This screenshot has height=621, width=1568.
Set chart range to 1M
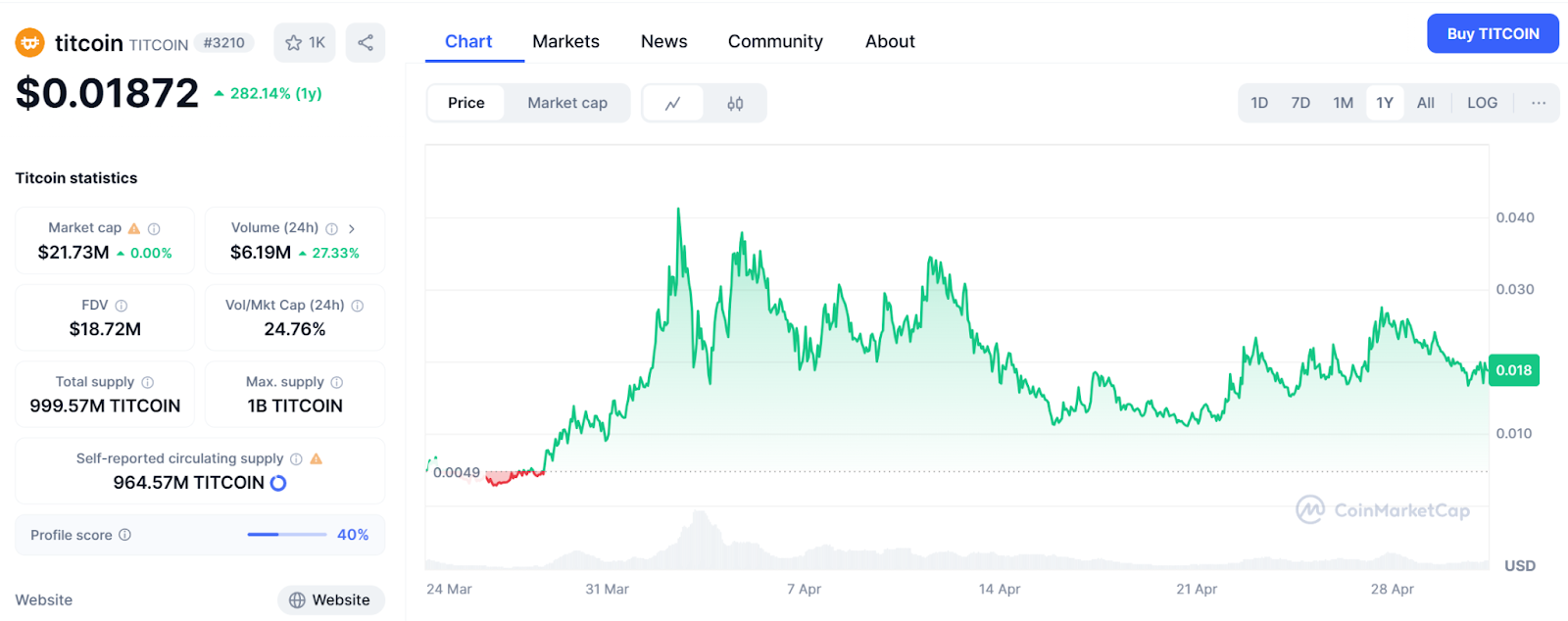click(x=1343, y=103)
